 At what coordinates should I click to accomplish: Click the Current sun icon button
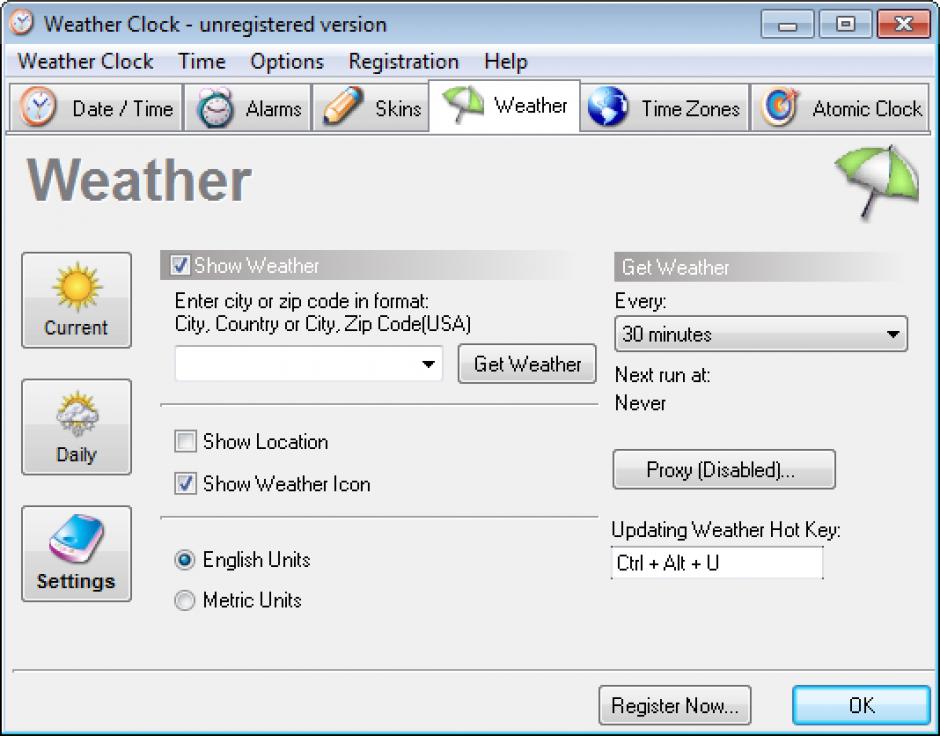pyautogui.click(x=76, y=300)
